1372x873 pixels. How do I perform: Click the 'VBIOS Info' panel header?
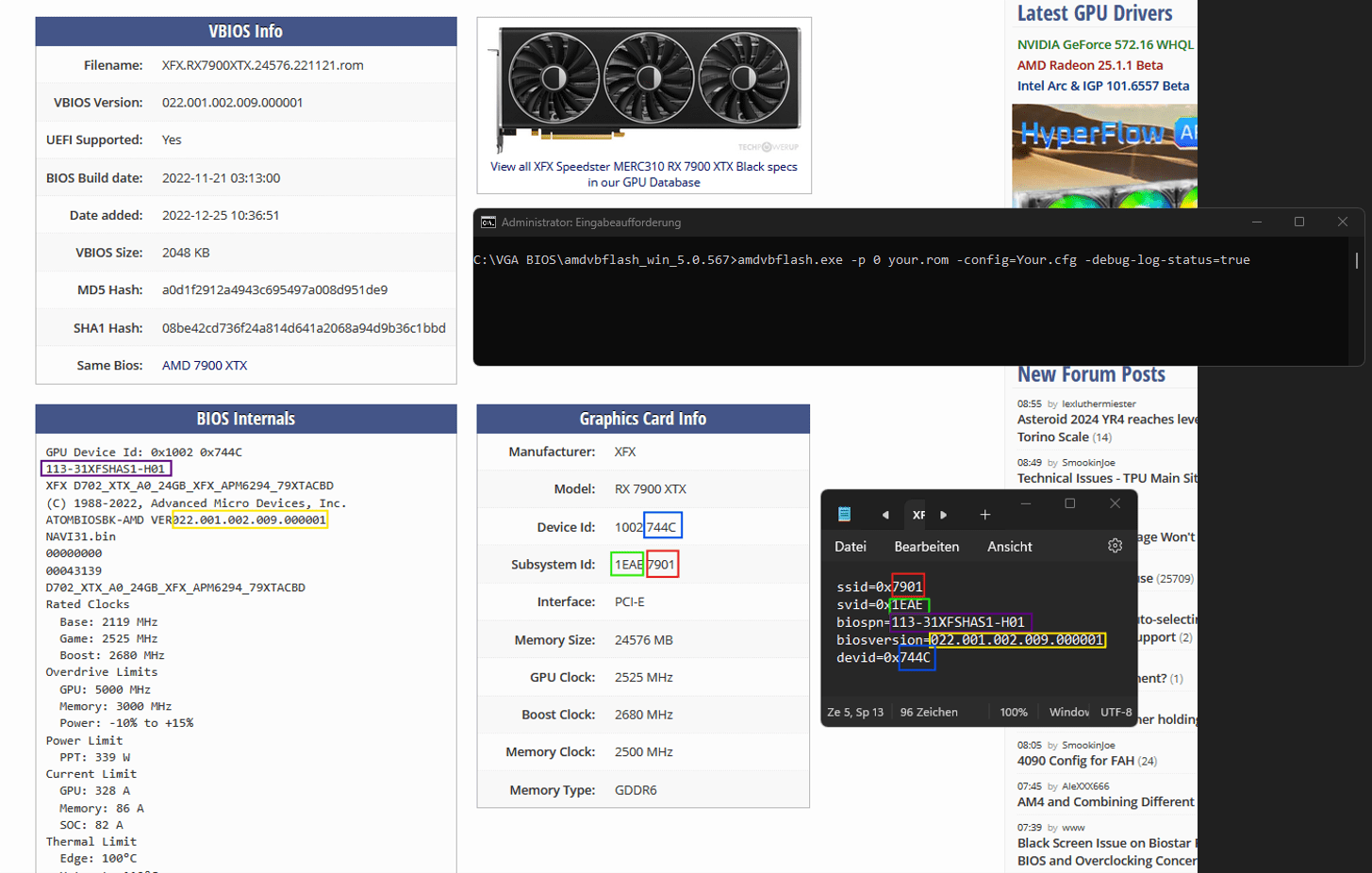point(246,31)
